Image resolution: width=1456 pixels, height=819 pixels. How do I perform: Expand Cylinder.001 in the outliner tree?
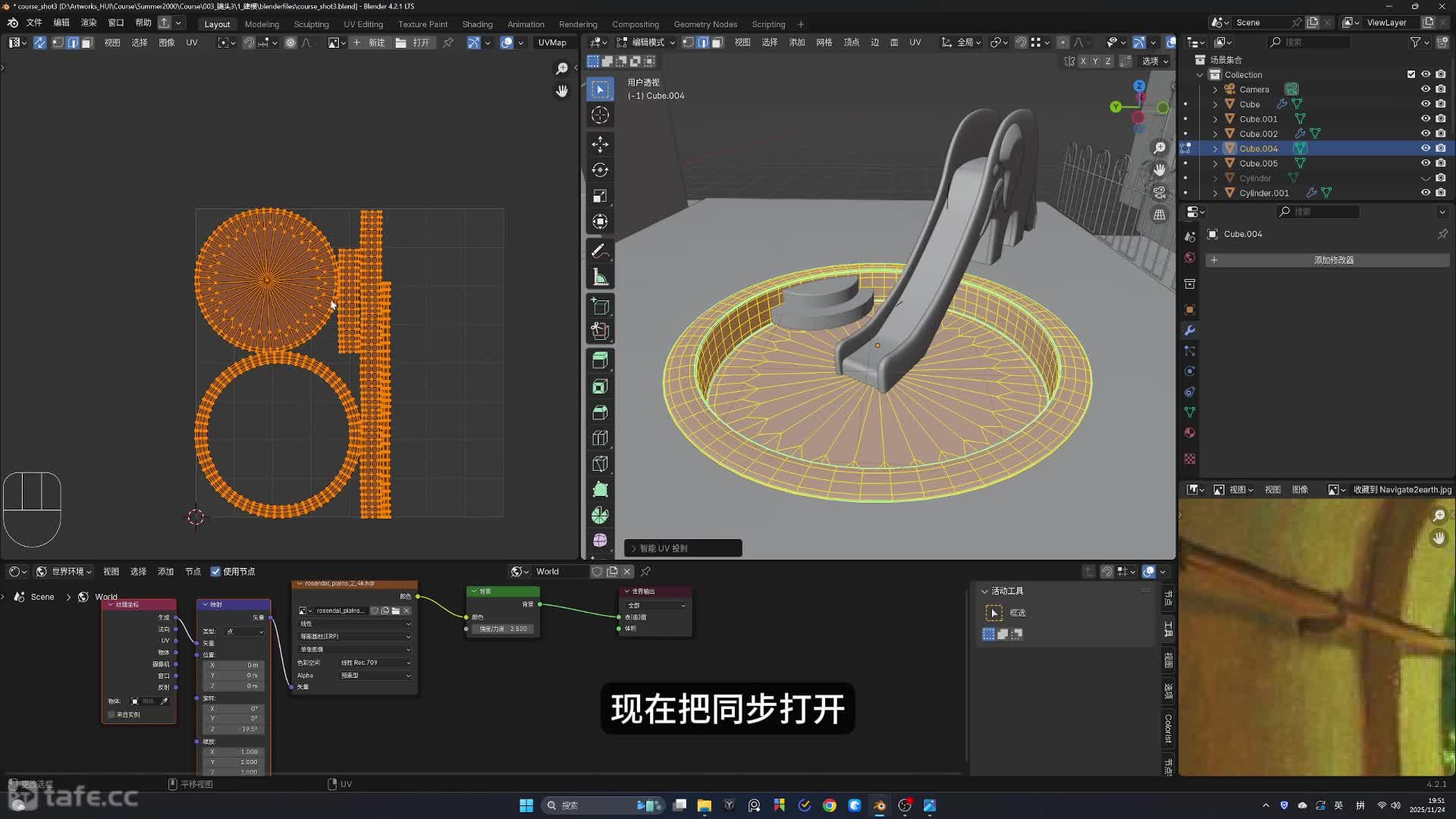click(x=1215, y=193)
